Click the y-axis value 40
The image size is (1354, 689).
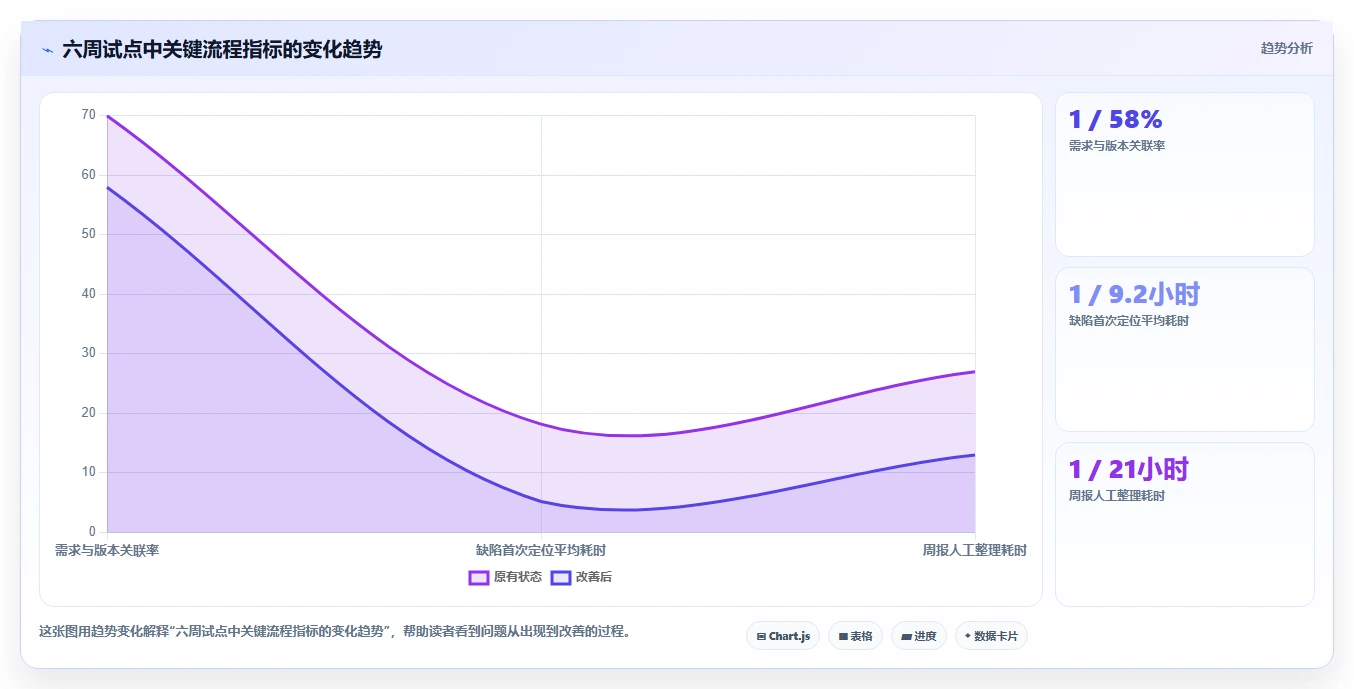point(89,294)
